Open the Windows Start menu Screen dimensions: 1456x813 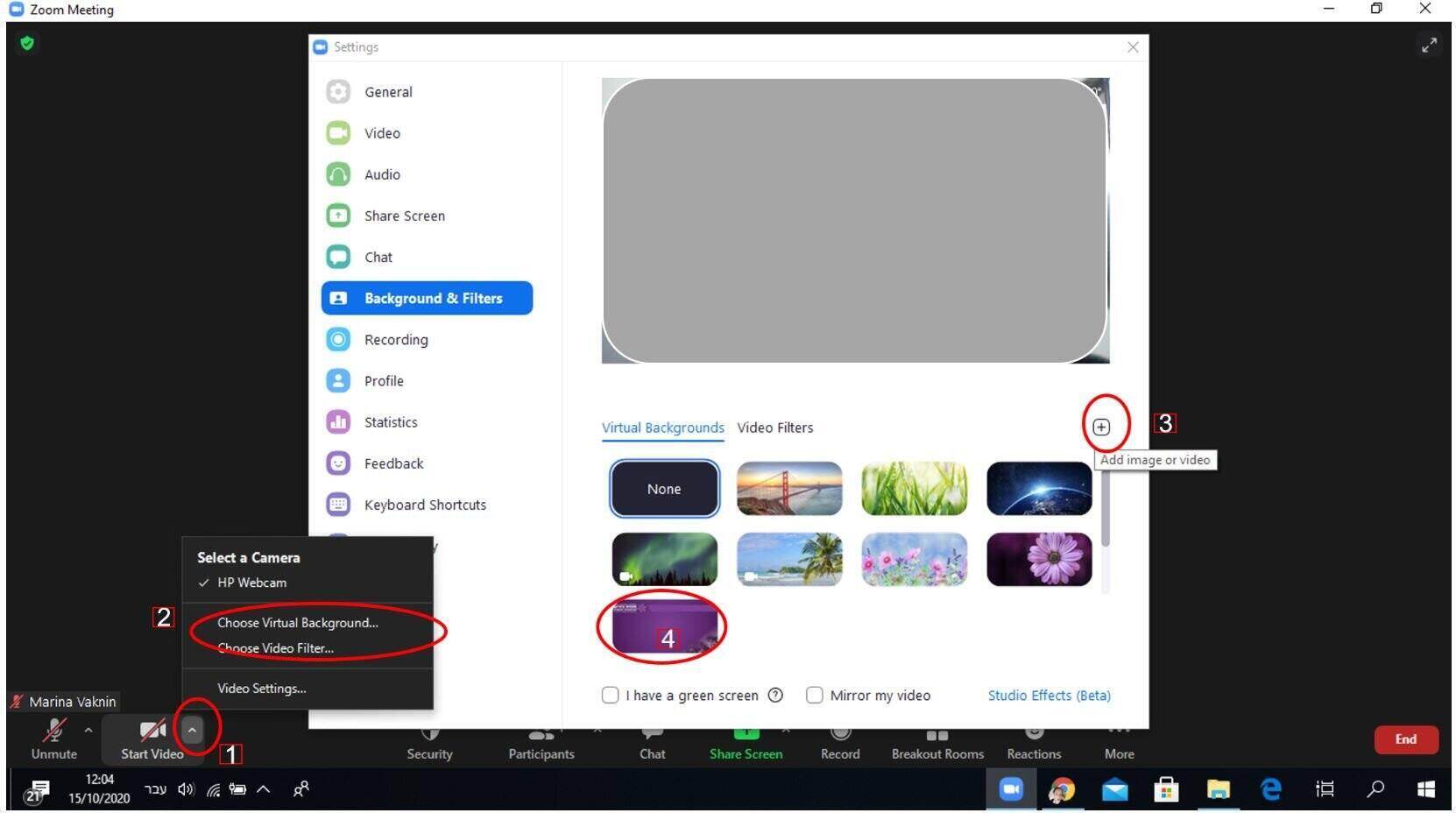pyautogui.click(x=1426, y=789)
